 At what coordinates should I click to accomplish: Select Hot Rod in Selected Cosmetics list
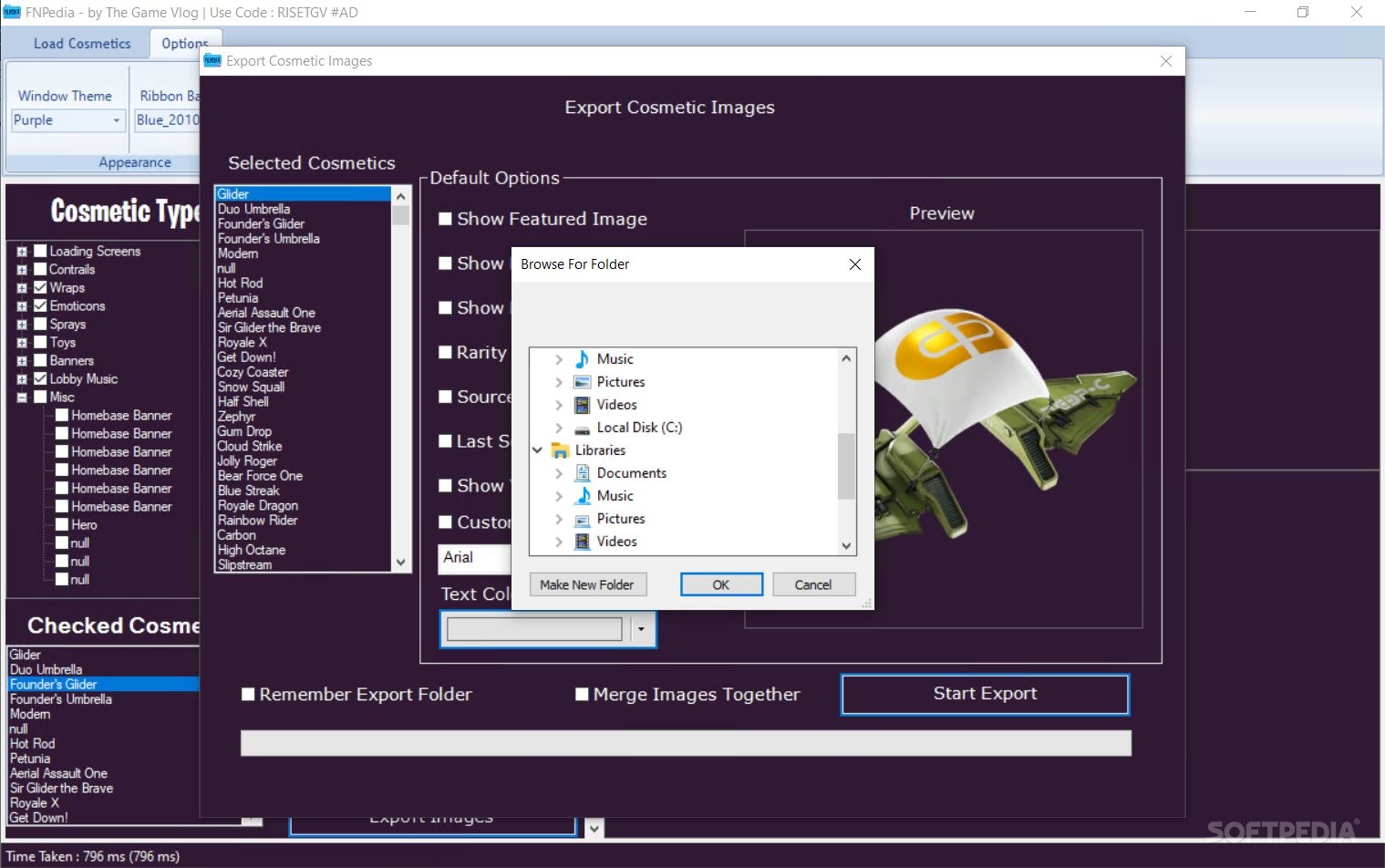(x=240, y=284)
